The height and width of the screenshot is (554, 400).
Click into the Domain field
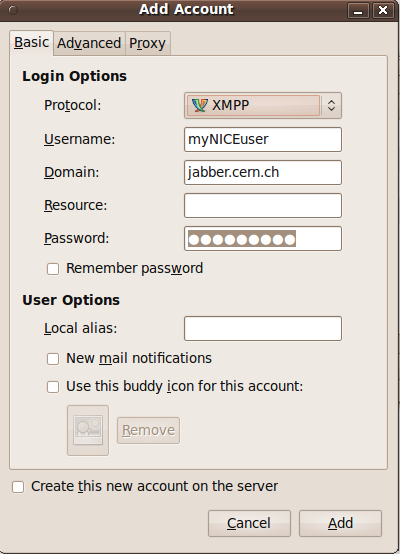pyautogui.click(x=263, y=172)
